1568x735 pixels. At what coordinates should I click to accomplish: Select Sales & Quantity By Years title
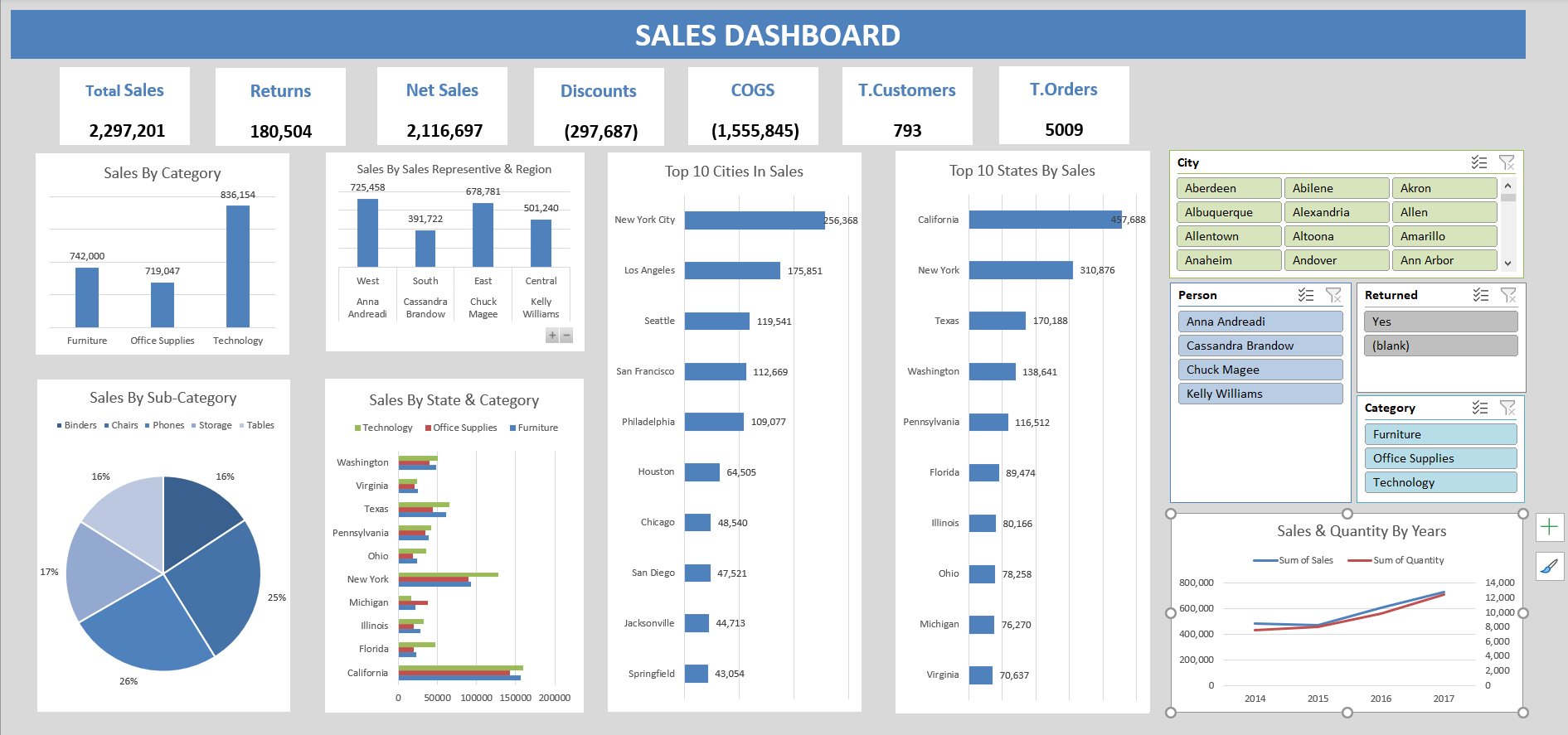(1362, 531)
